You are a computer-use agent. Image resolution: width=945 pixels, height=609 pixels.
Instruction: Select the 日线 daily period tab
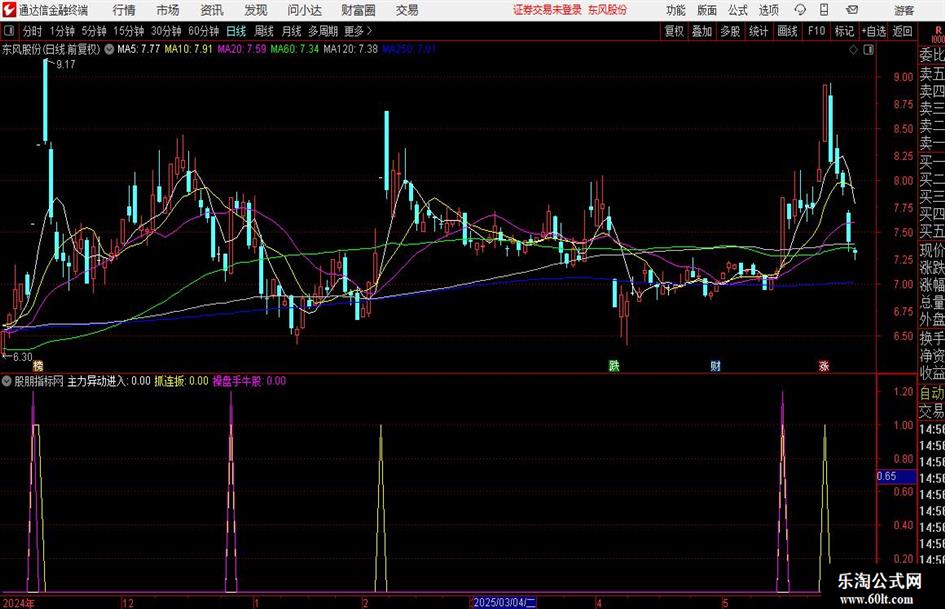(x=236, y=31)
